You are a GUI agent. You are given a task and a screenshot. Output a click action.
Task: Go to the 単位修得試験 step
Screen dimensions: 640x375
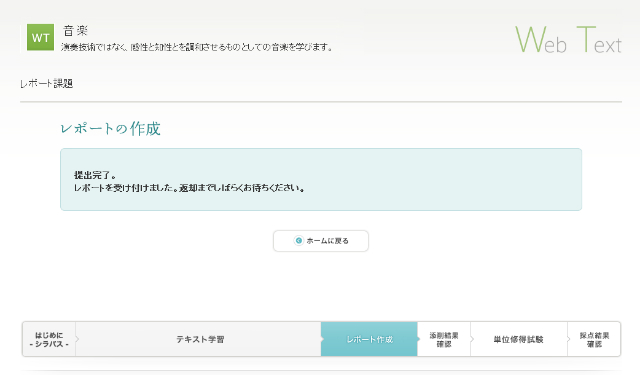[519, 339]
